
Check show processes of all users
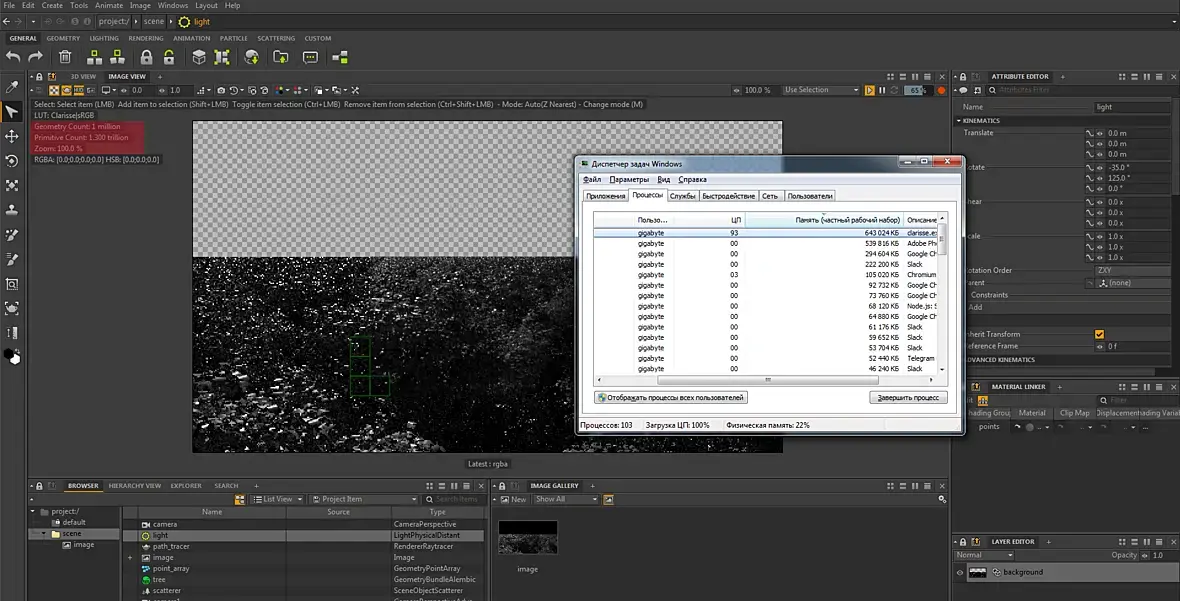click(x=671, y=397)
